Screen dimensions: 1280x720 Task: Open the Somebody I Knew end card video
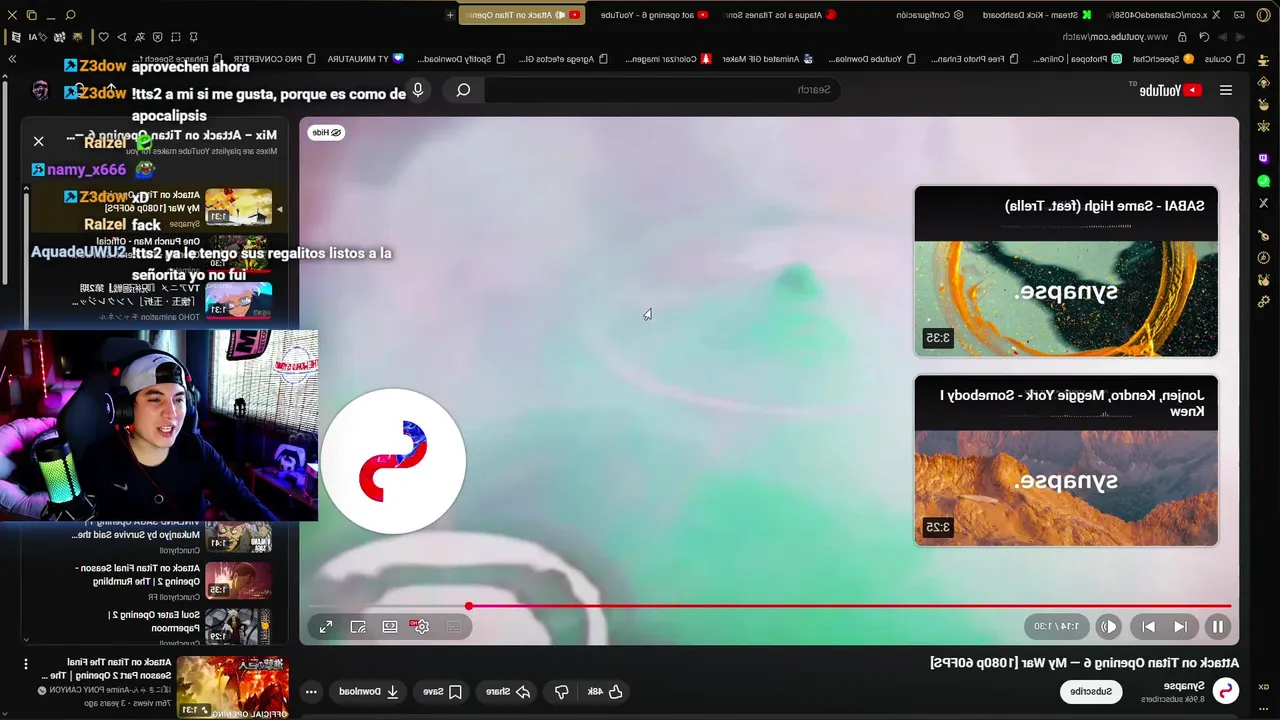1066,461
